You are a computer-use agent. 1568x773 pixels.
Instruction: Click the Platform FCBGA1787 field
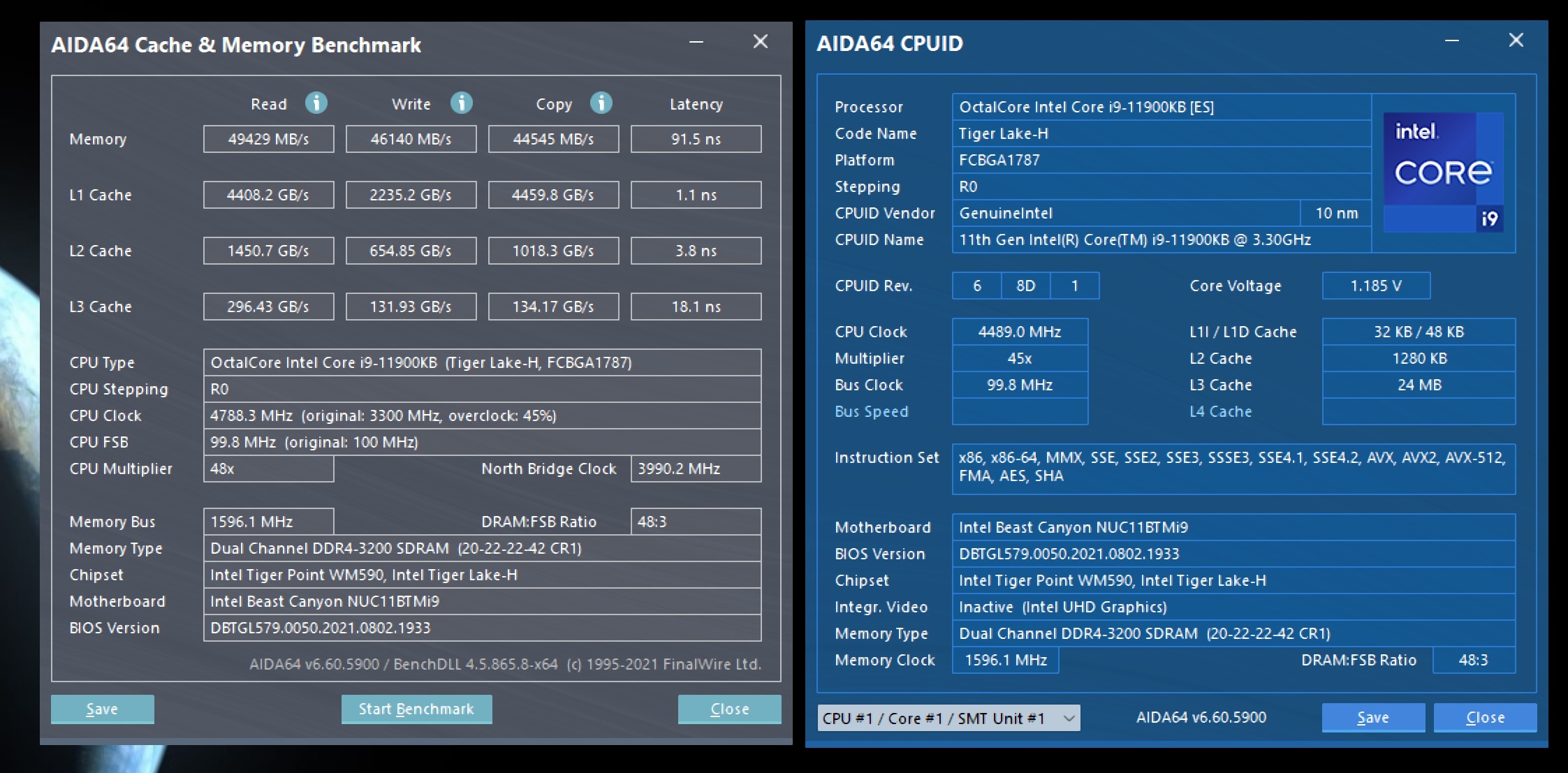1162,160
